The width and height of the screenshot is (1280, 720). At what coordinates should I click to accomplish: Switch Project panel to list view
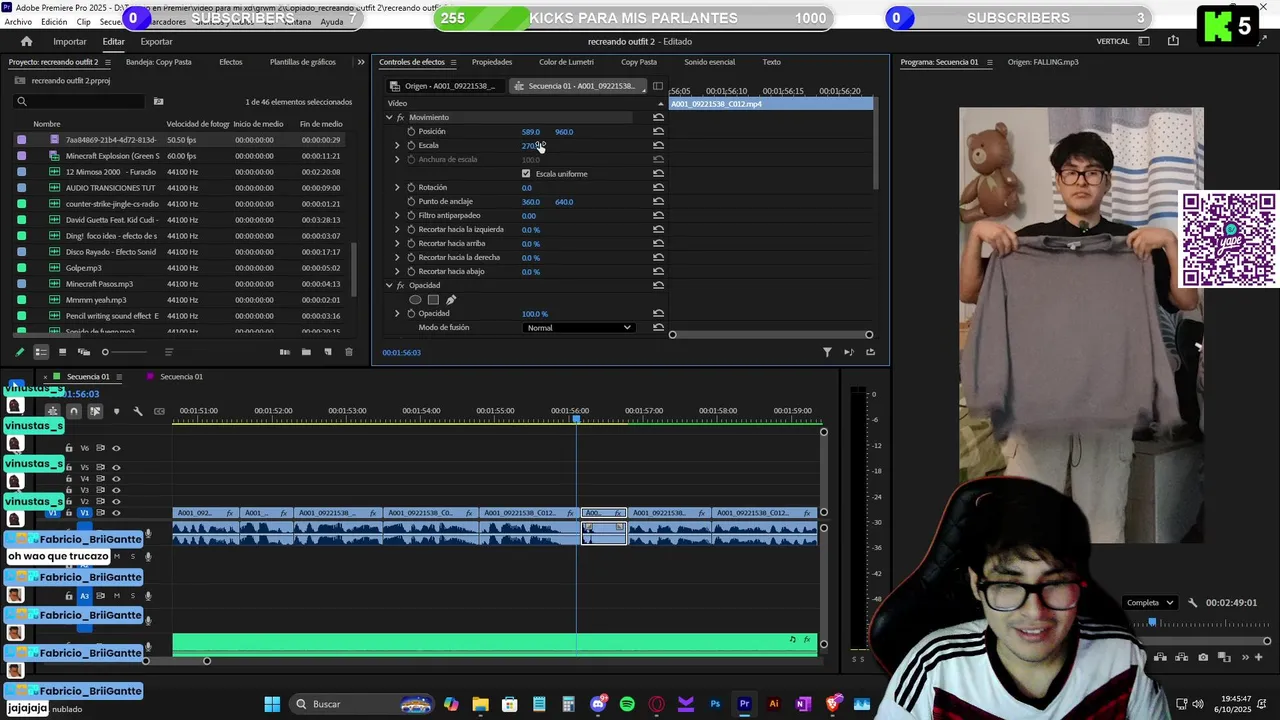tap(41, 352)
